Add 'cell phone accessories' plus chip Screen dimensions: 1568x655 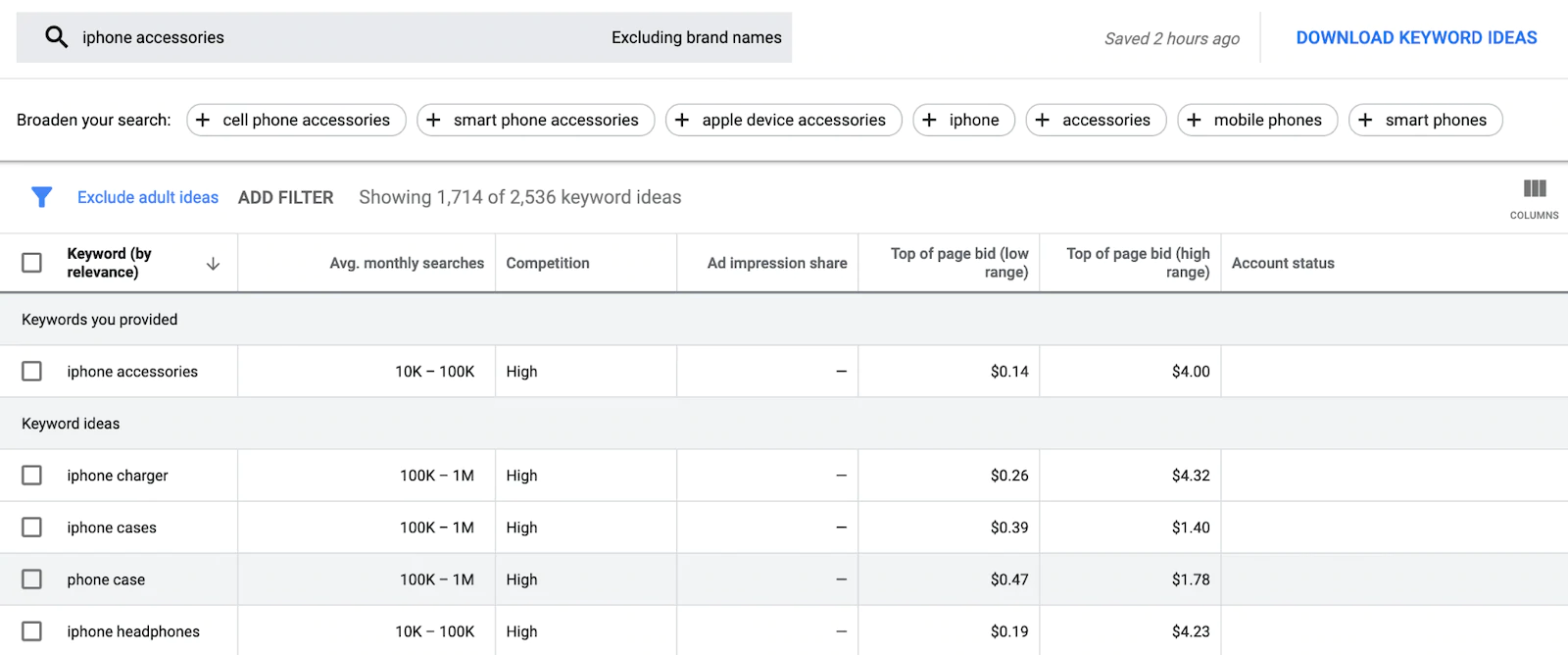296,120
